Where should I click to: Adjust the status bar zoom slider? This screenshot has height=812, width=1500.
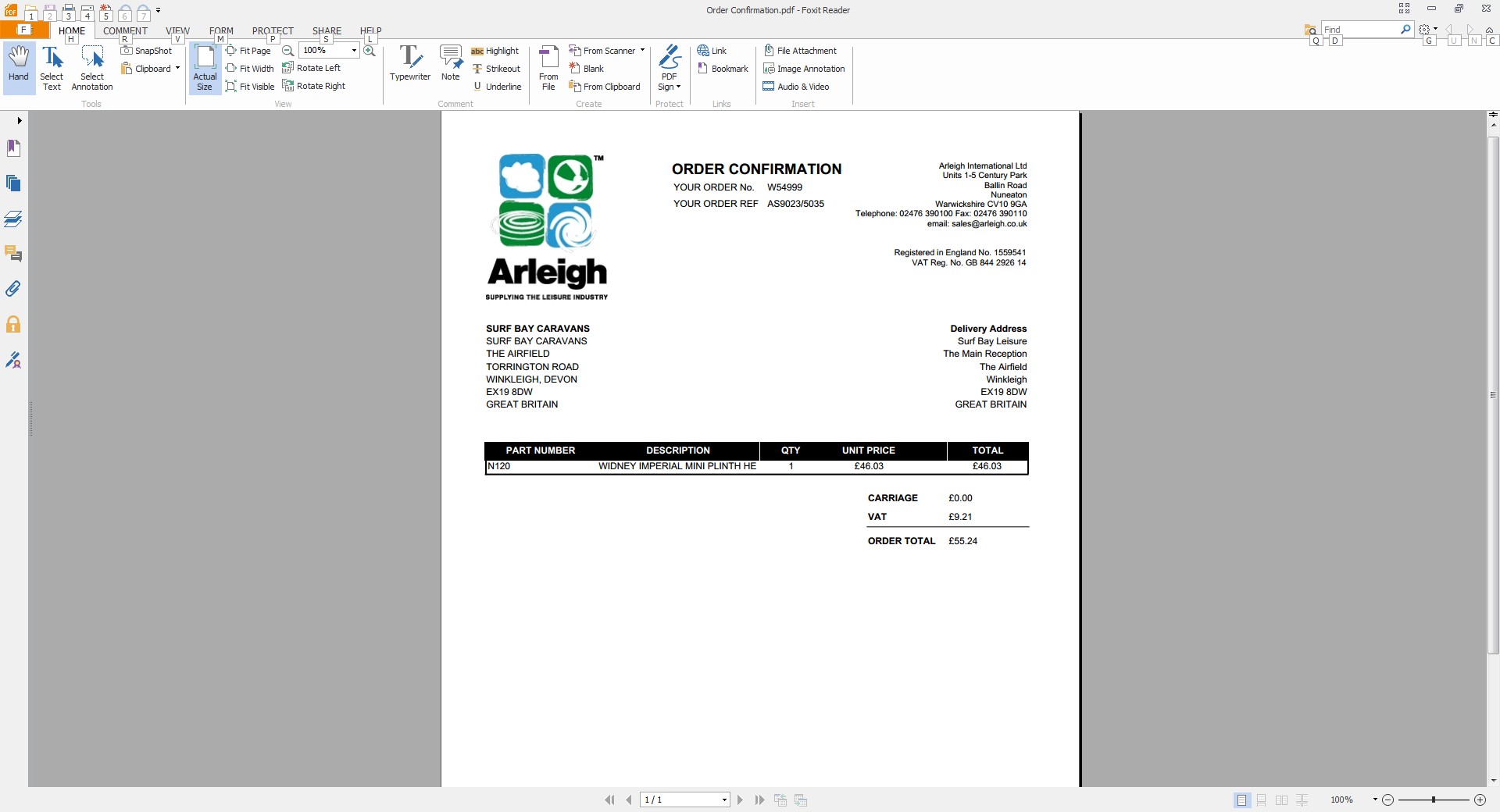pos(1434,800)
